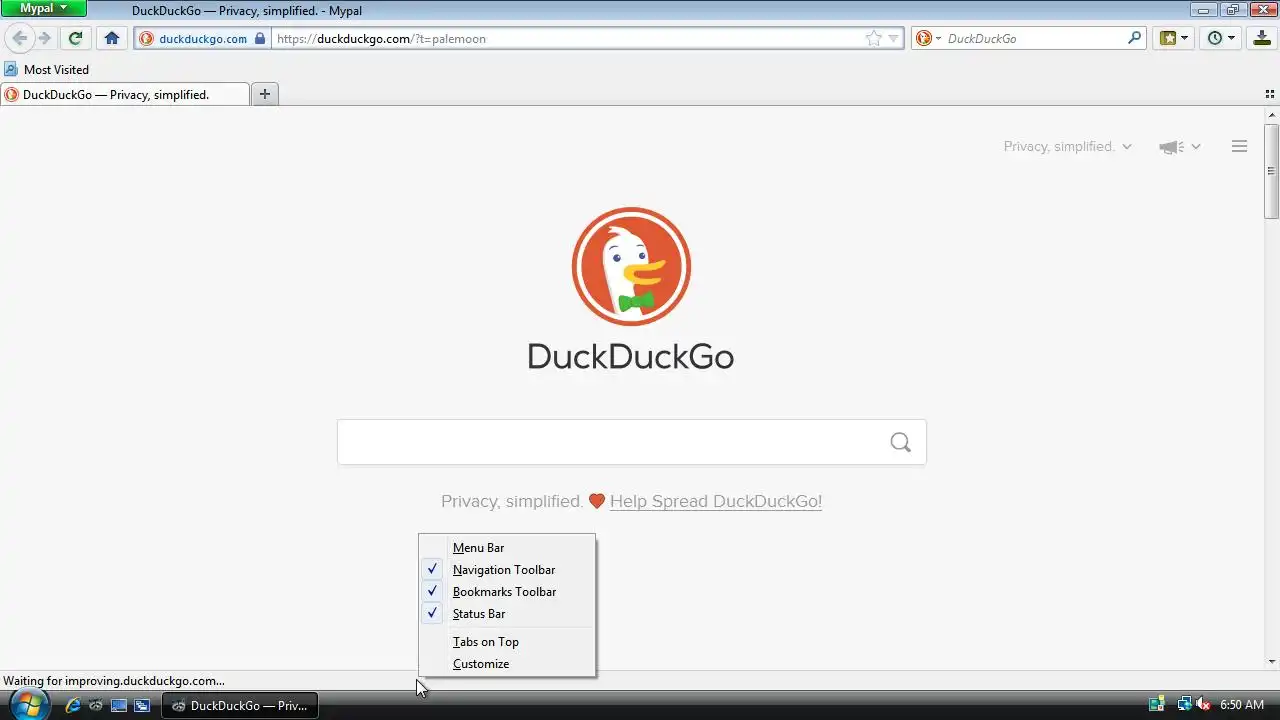1280x720 pixels.
Task: Go back with the Back arrow button
Action: click(x=19, y=38)
